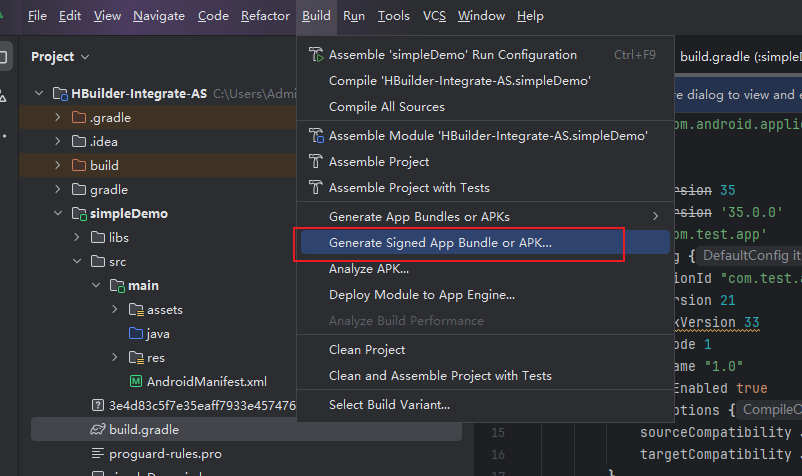Expand the res folder
The width and height of the screenshot is (802, 476).
click(115, 358)
